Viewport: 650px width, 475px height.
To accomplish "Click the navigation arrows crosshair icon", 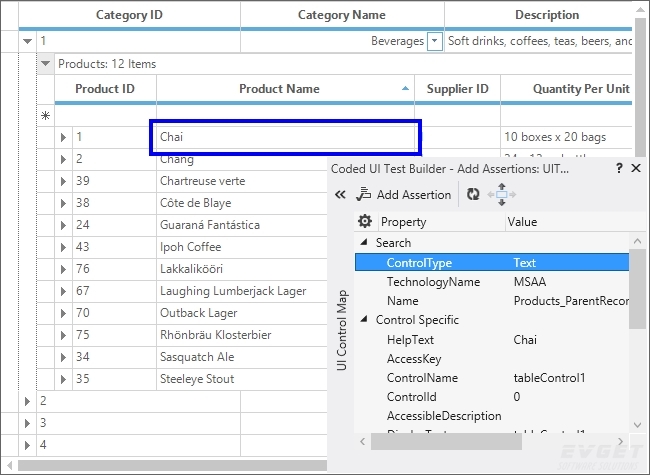I will coord(501,195).
